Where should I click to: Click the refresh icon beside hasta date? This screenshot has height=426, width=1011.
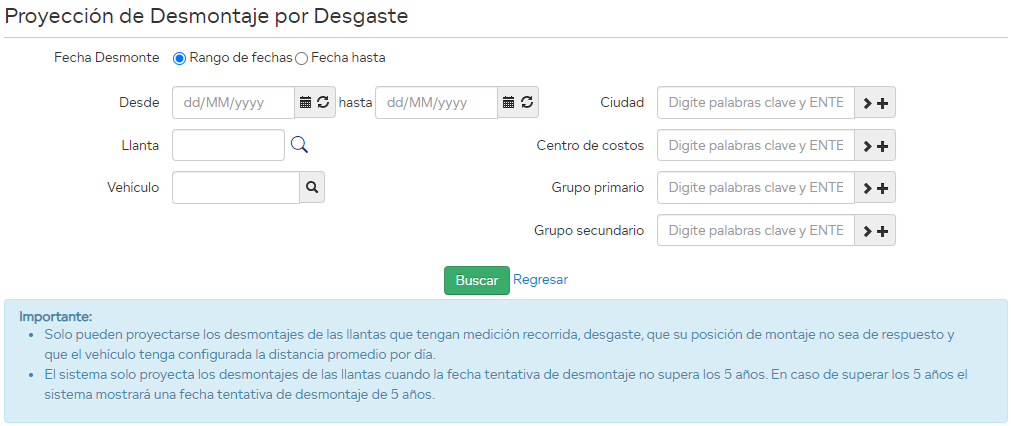pos(527,102)
